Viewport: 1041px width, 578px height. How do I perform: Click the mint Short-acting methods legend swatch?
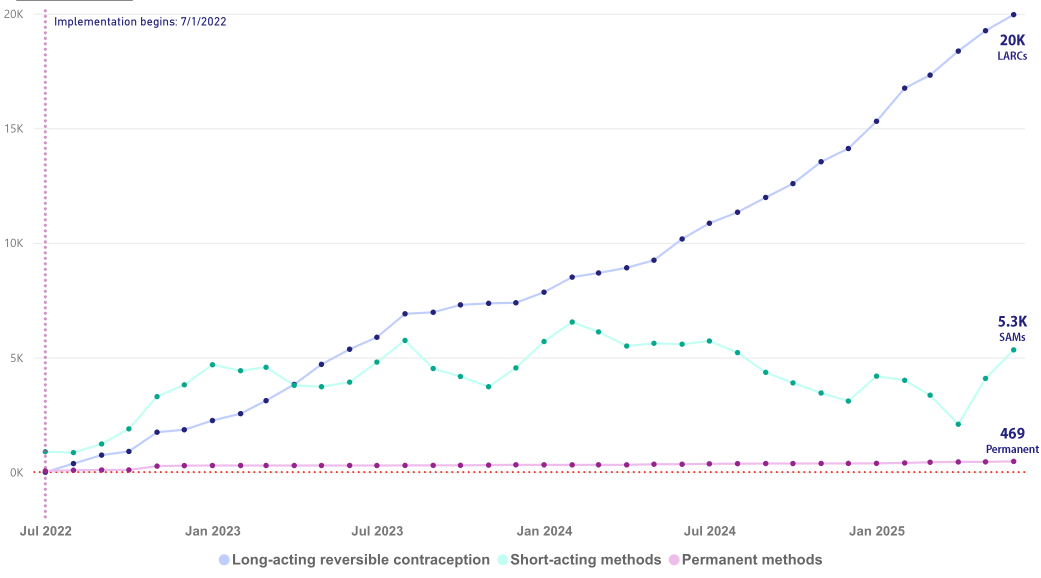point(502,560)
